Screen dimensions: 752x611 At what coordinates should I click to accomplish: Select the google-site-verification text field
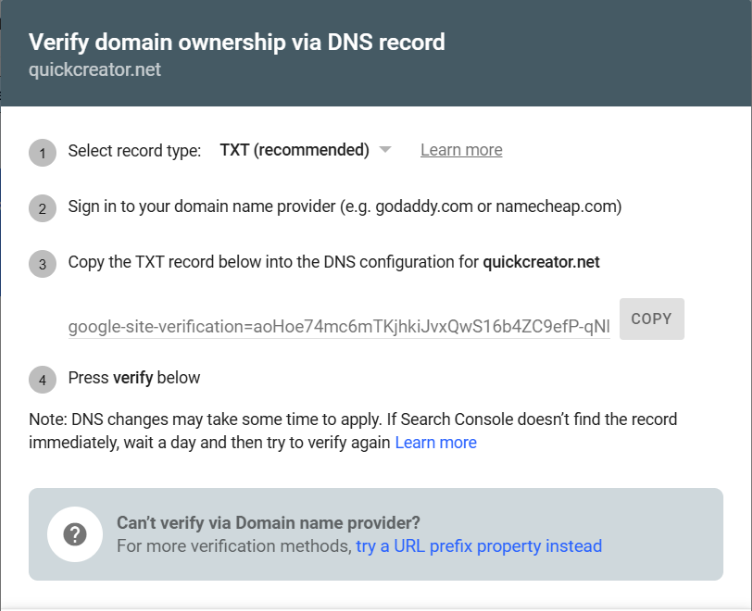tap(339, 327)
